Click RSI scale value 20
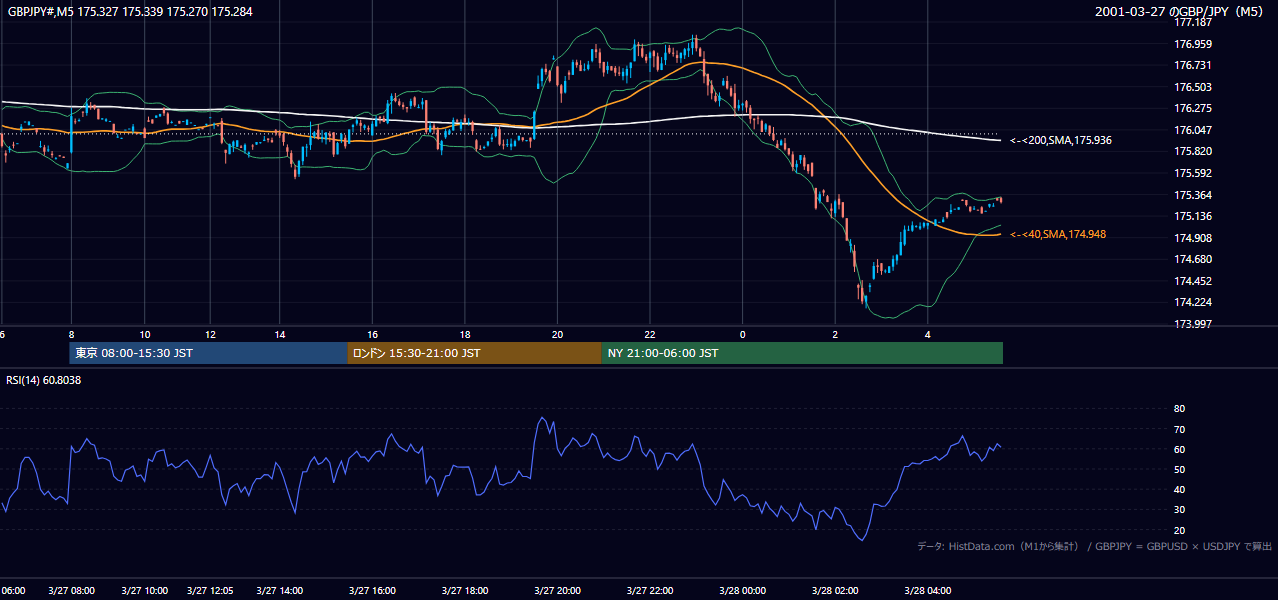This screenshot has width=1278, height=600. [x=1179, y=530]
